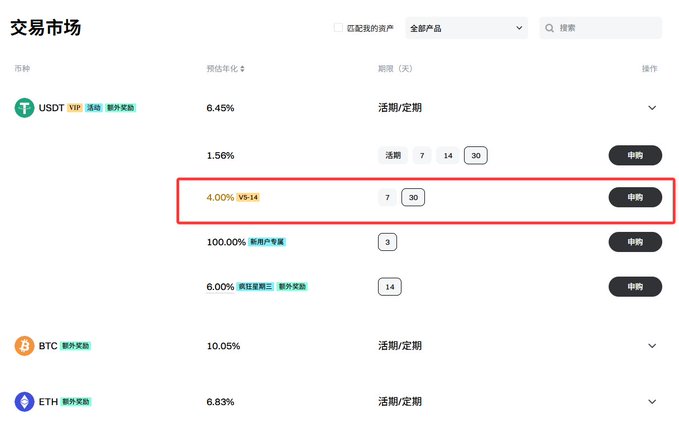Viewport: 679px width, 423px height.
Task: Expand the ETH row chevron
Action: point(652,402)
